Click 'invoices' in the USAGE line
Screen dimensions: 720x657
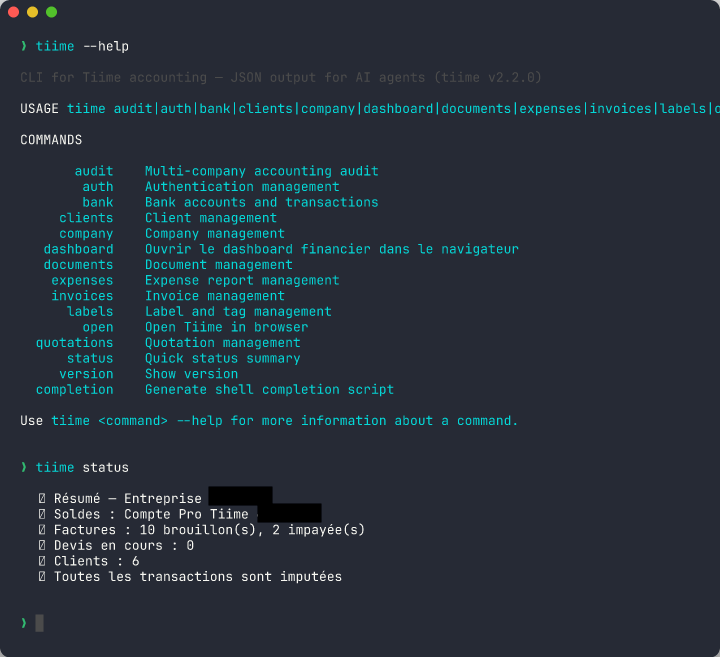[x=620, y=109]
